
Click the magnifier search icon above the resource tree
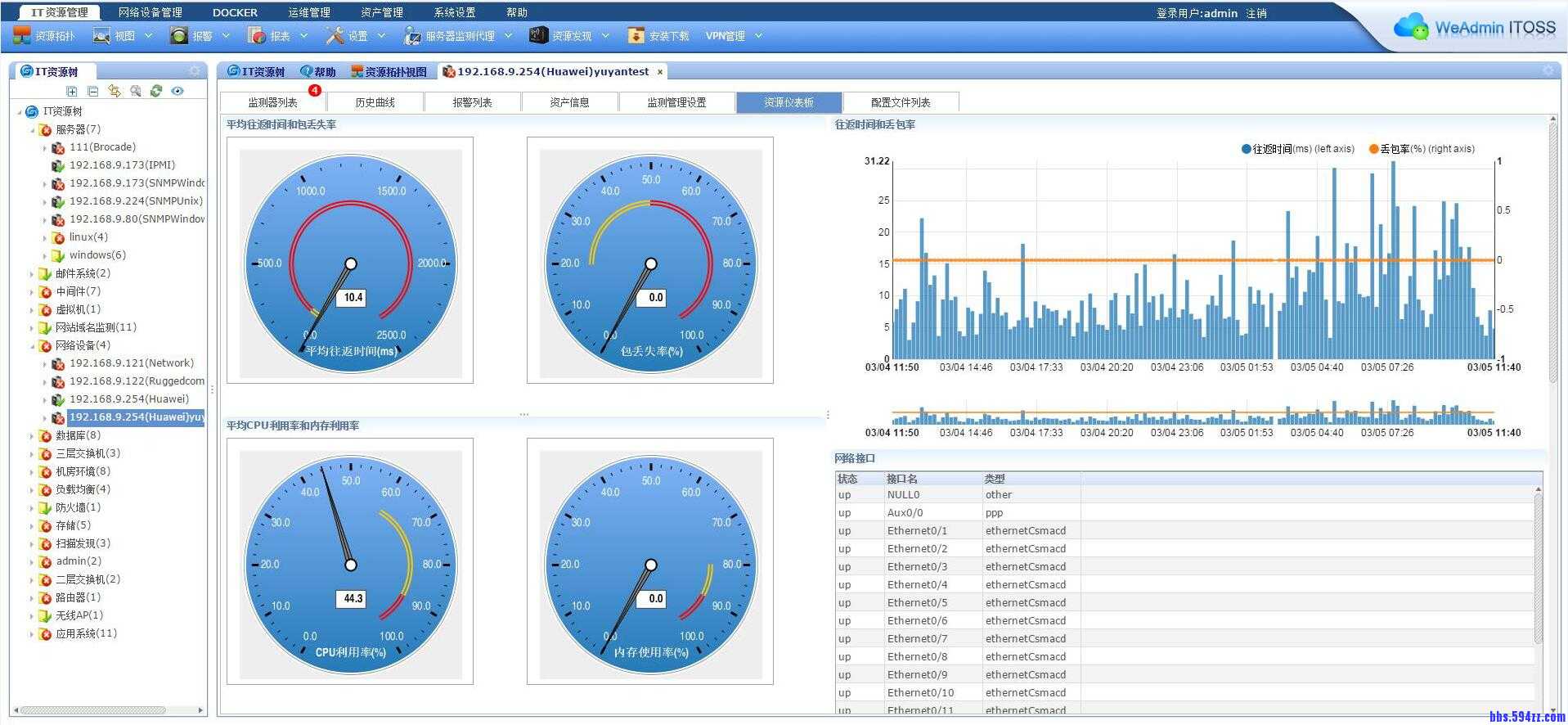click(x=135, y=92)
